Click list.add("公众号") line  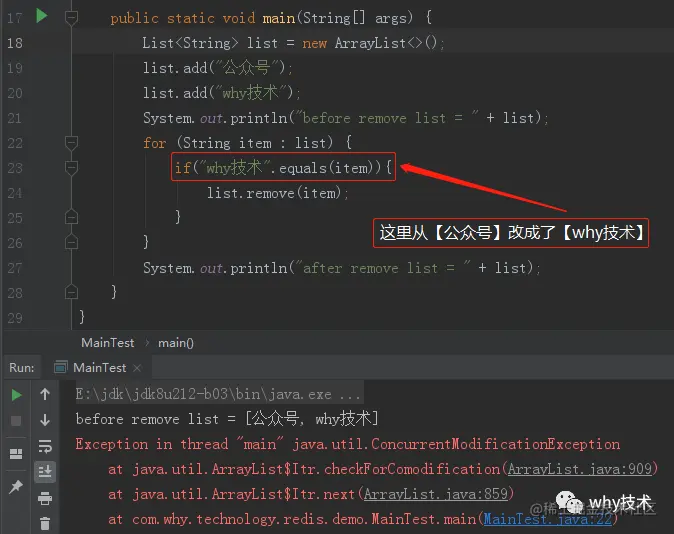tap(218, 68)
